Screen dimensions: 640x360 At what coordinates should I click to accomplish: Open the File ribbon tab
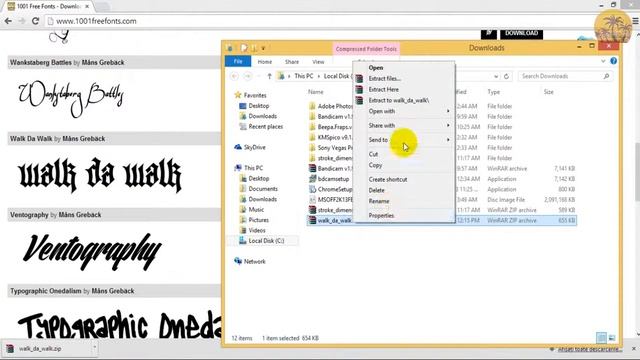click(x=238, y=61)
